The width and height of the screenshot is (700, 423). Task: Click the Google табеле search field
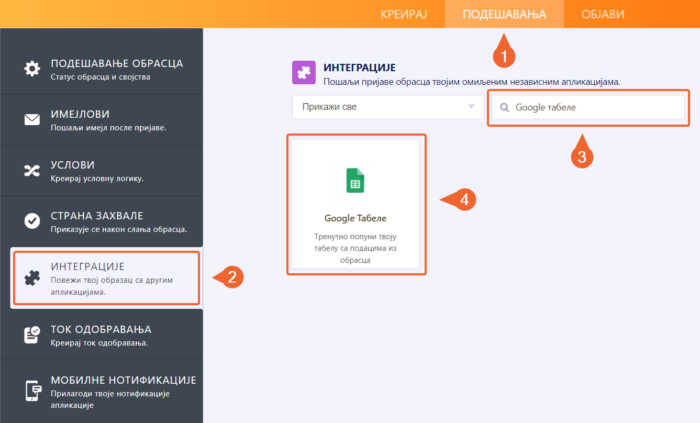[588, 108]
